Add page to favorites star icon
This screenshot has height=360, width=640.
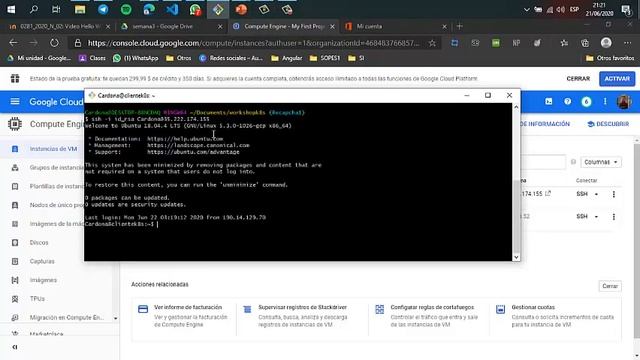[x=432, y=43]
